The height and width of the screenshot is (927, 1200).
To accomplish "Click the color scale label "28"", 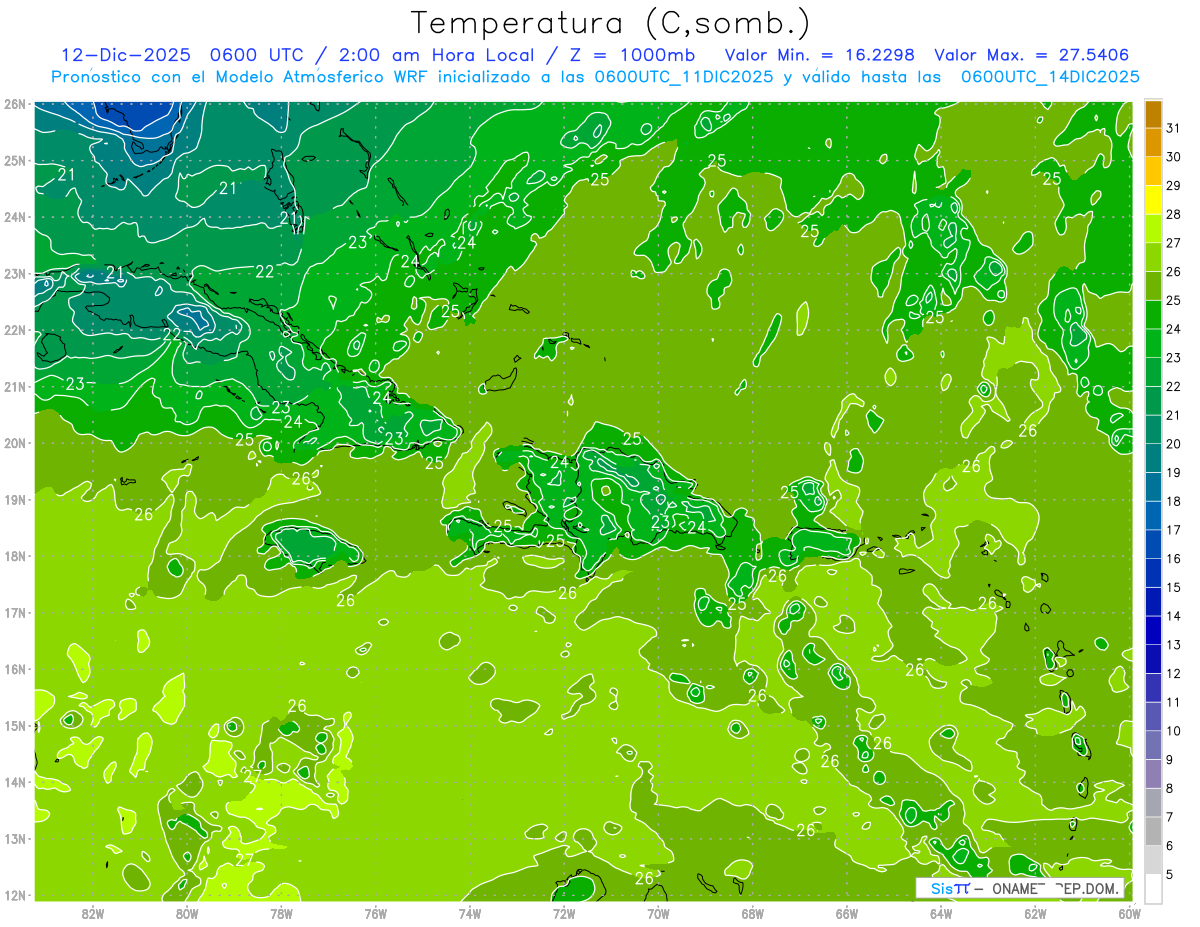I will (1174, 215).
